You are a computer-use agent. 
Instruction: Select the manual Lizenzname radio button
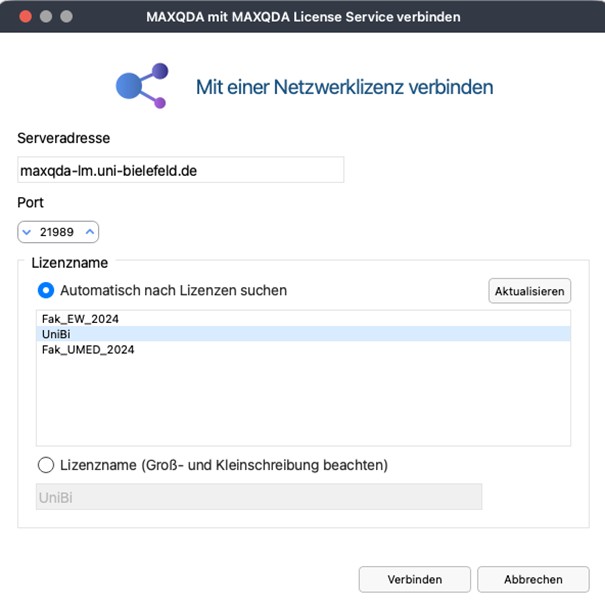[x=46, y=465]
